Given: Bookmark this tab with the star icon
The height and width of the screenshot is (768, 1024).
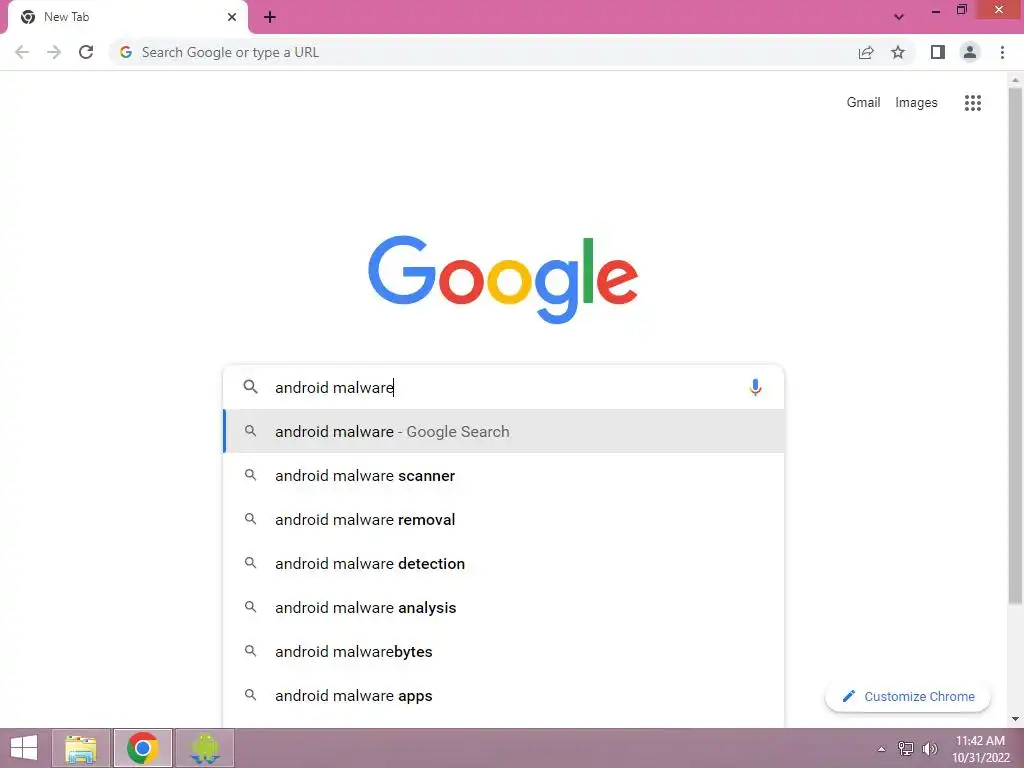Looking at the screenshot, I should pos(898,52).
